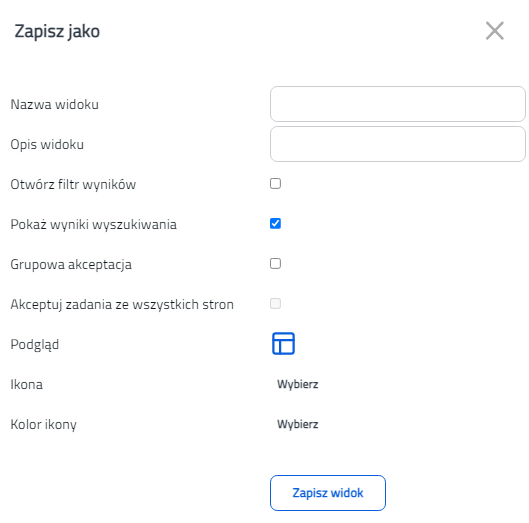Toggle Akceptuj zadania ze wszystkich stron checkbox
The image size is (529, 523).
[x=275, y=303]
